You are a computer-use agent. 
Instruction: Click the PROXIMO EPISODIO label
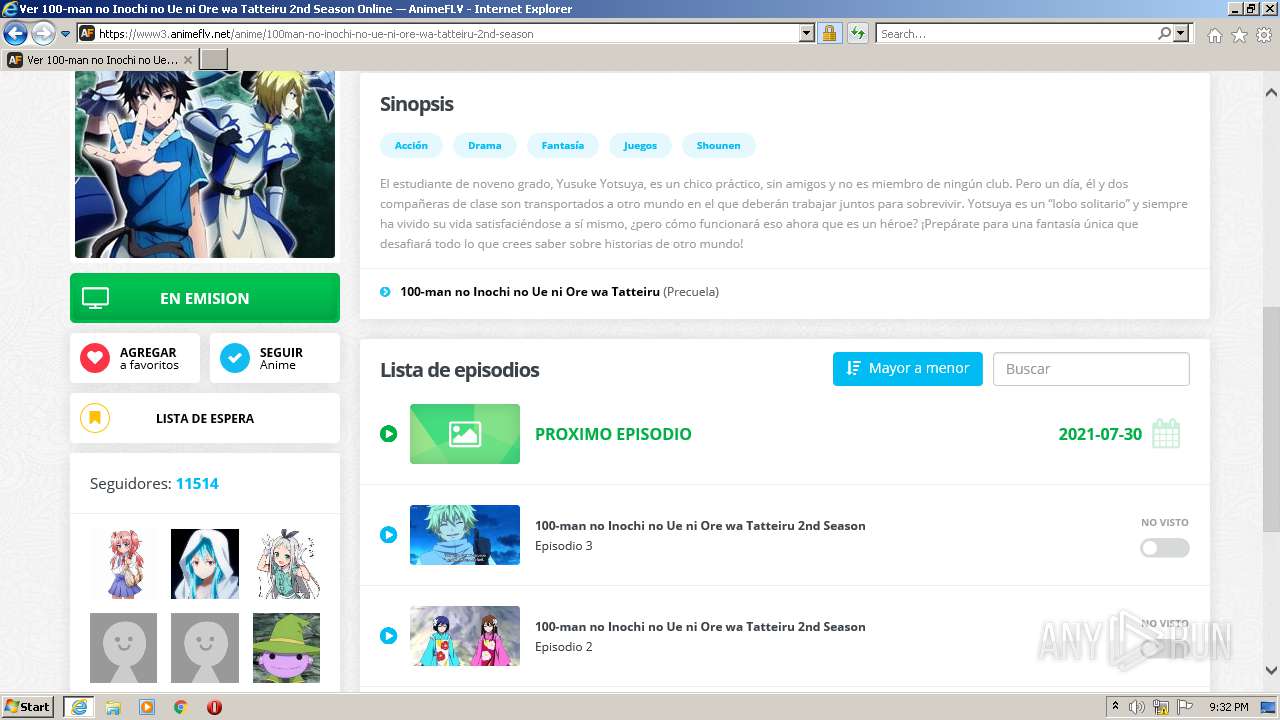coord(613,434)
